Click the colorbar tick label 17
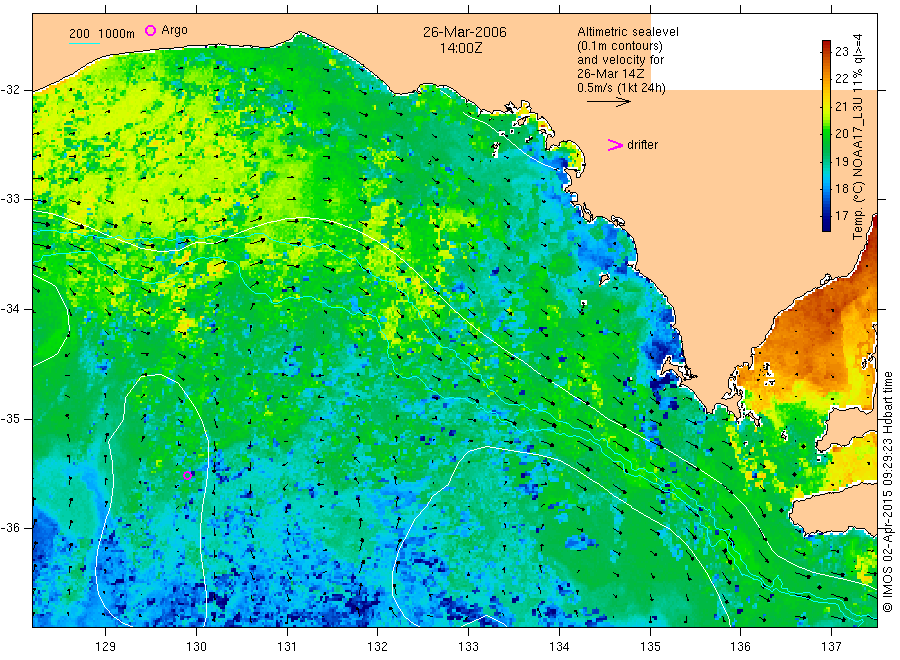This screenshot has height=660, width=900. coord(841,216)
